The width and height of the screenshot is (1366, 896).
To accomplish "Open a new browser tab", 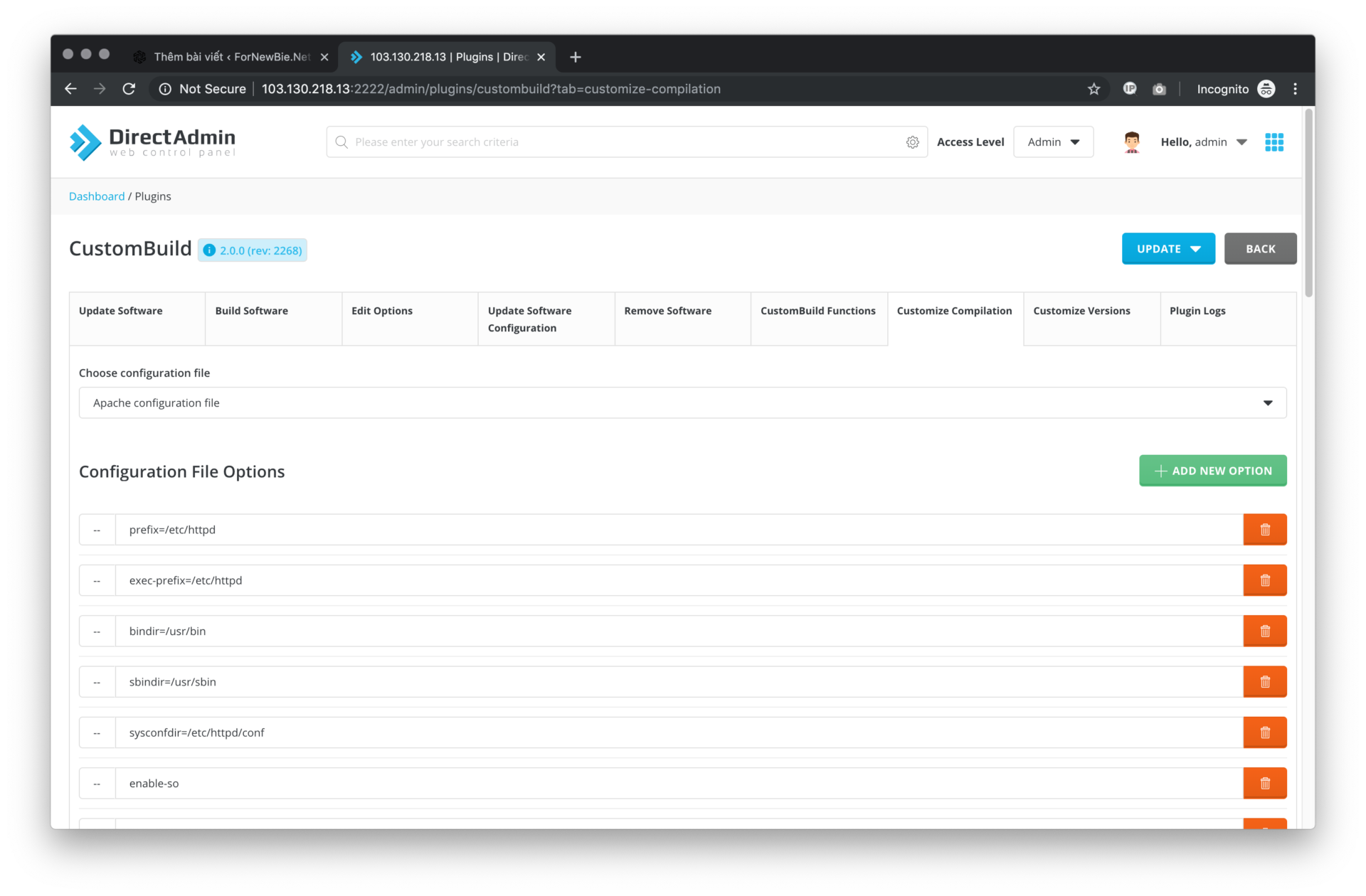I will pos(576,57).
